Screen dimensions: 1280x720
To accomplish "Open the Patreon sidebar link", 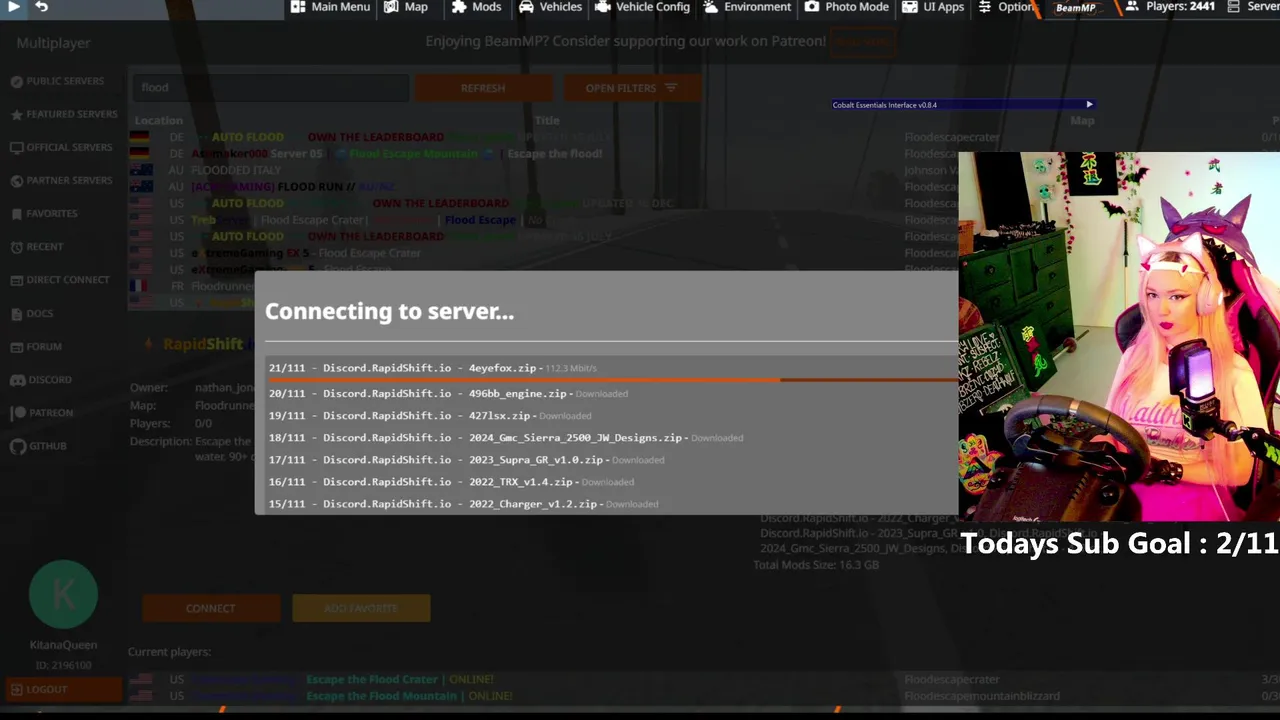I will pos(42,412).
